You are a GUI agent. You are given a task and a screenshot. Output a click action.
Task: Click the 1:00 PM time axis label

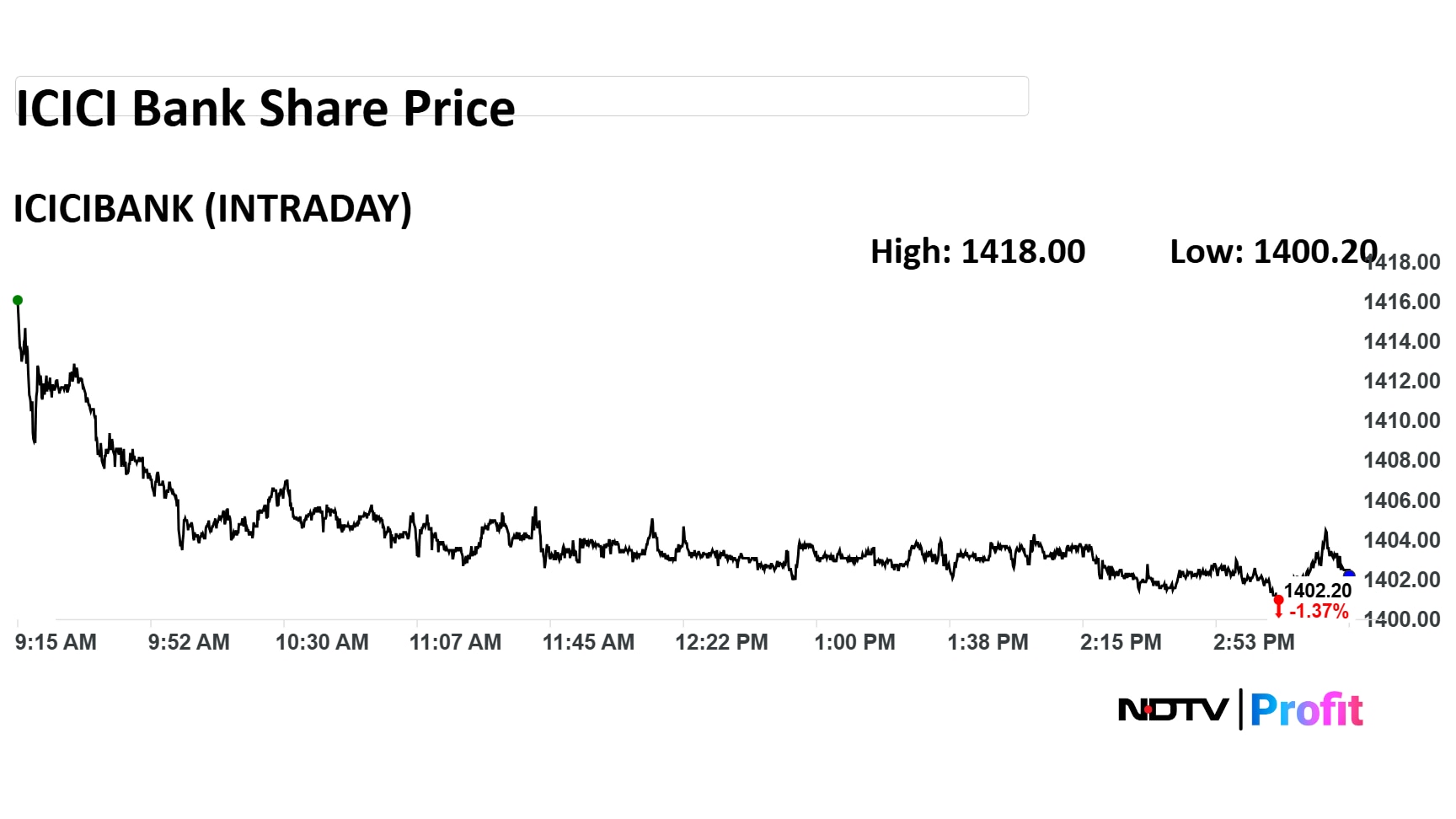point(854,642)
